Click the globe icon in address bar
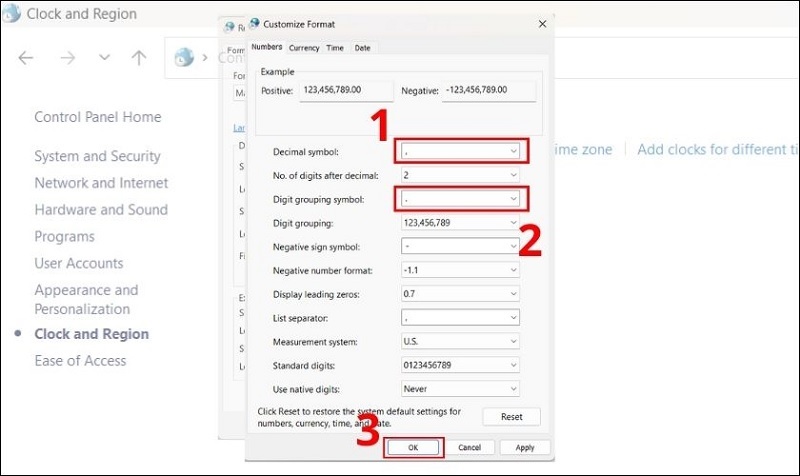 coord(184,57)
